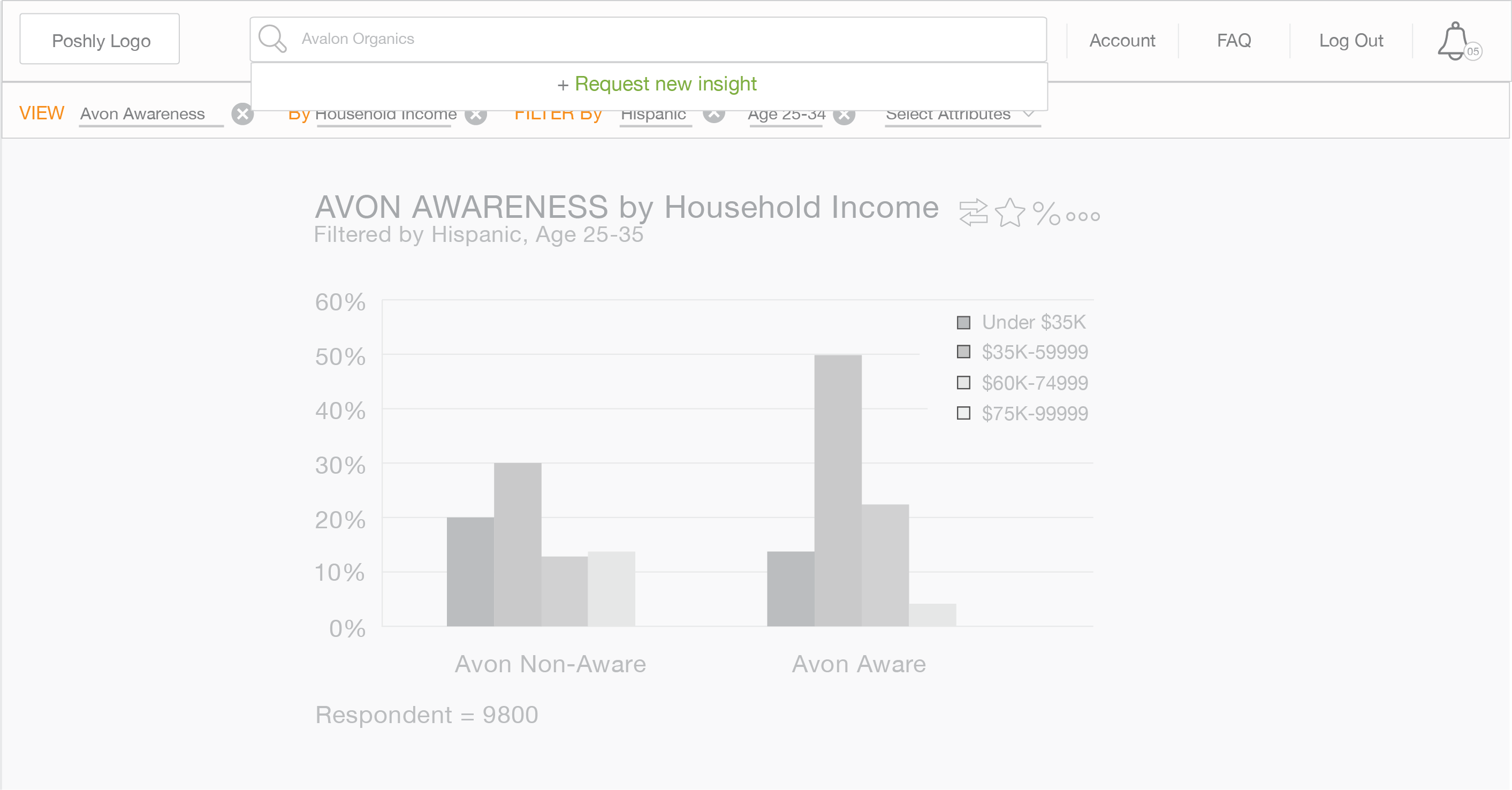
Task: Click the Avon Non-Aware axis label
Action: point(550,664)
